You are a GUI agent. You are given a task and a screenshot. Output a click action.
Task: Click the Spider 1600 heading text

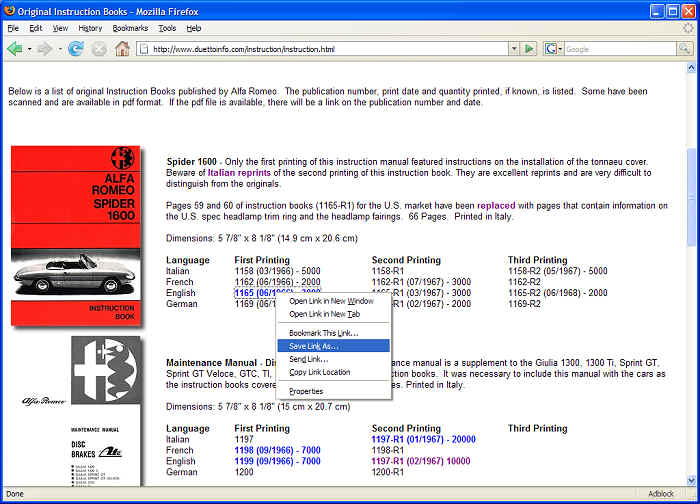191,162
